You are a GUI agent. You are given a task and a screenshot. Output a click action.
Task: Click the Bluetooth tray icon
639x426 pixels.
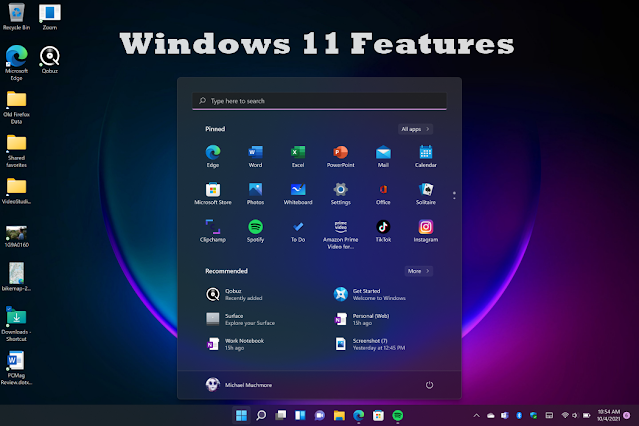[x=519, y=415]
